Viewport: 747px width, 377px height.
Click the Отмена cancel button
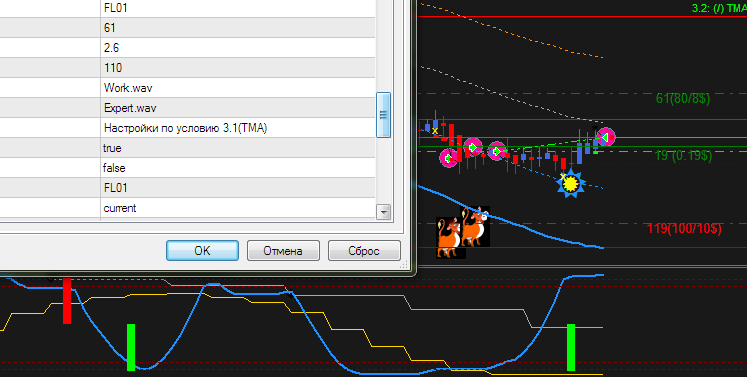[x=283, y=251]
